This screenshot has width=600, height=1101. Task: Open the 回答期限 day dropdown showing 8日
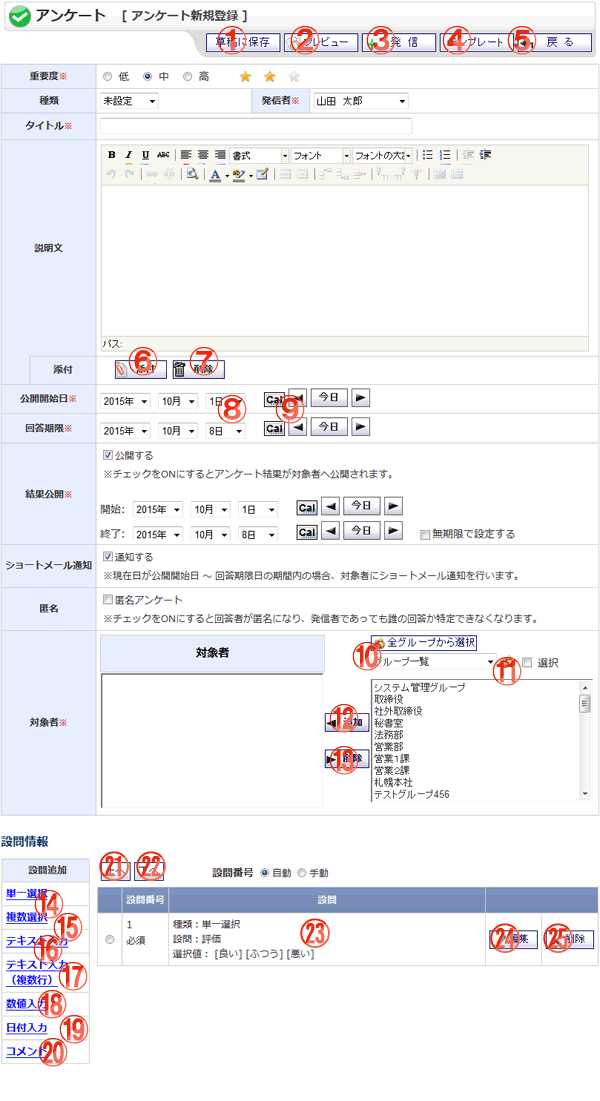tap(226, 430)
